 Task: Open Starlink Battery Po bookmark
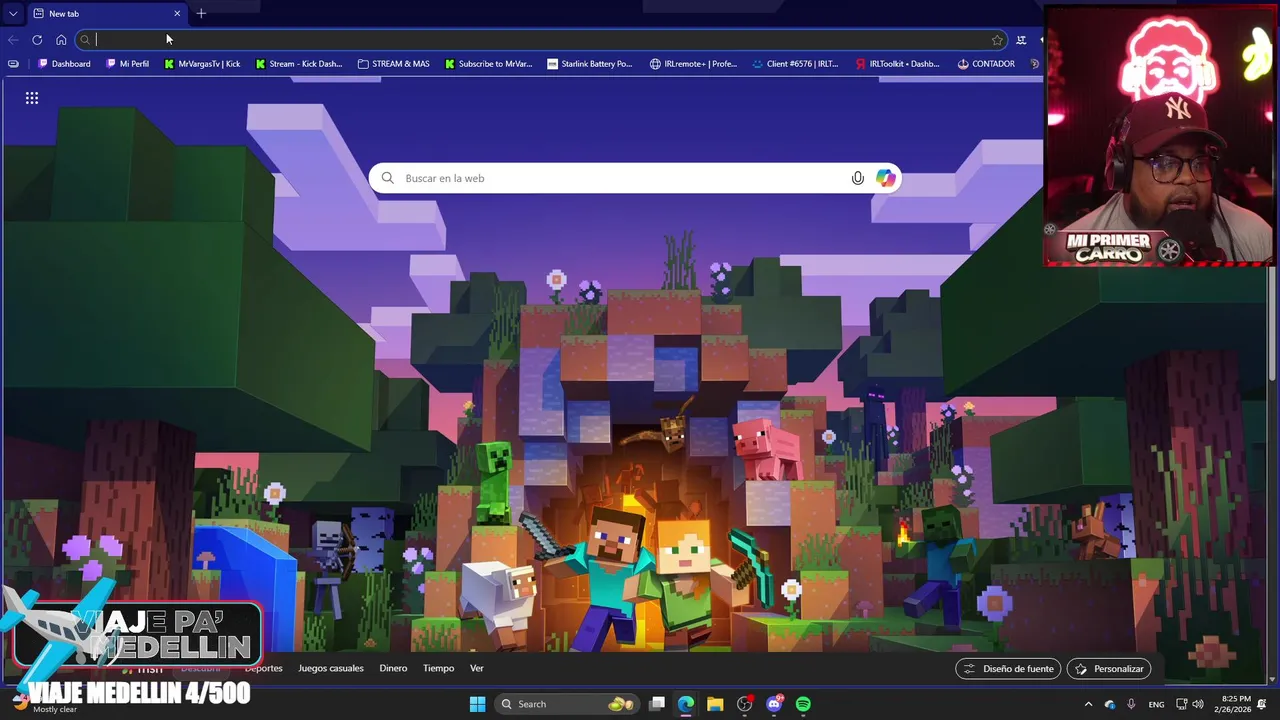(590, 64)
